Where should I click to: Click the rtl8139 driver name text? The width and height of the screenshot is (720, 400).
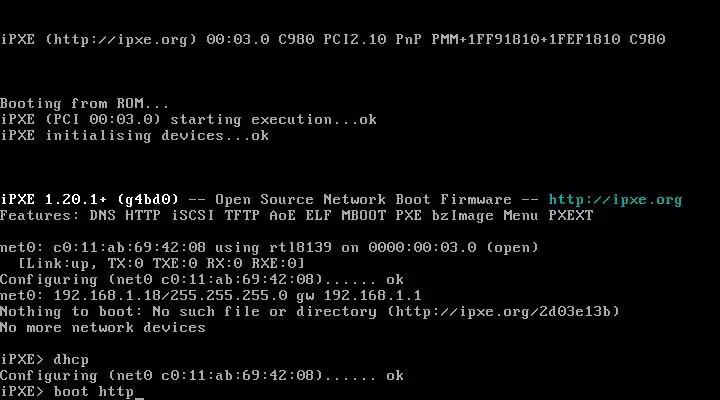(256, 248)
